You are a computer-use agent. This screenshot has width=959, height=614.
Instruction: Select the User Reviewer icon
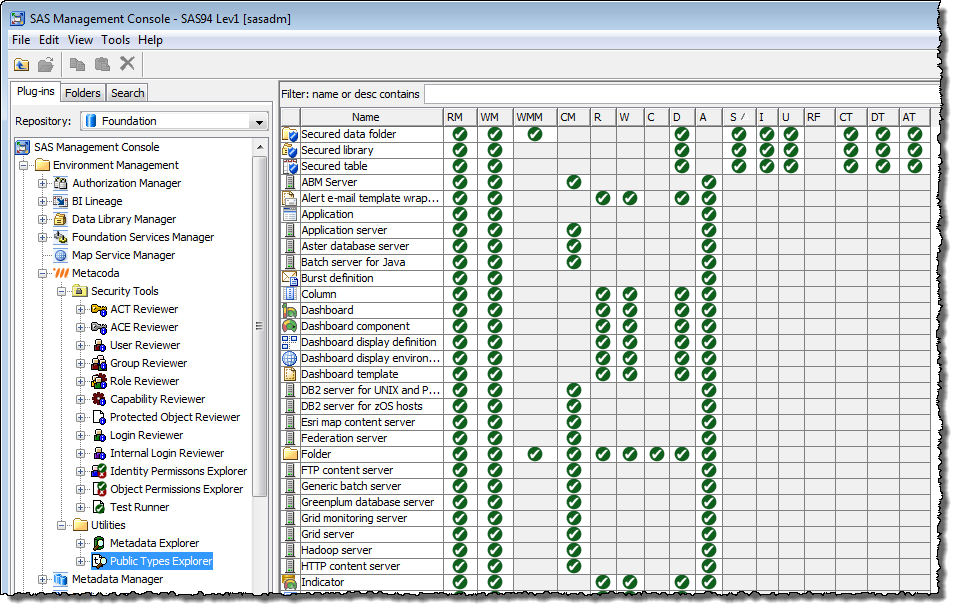(99, 346)
